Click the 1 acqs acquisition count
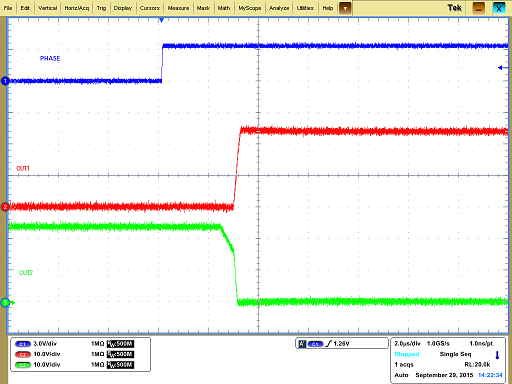This screenshot has width=512, height=384. pos(404,365)
